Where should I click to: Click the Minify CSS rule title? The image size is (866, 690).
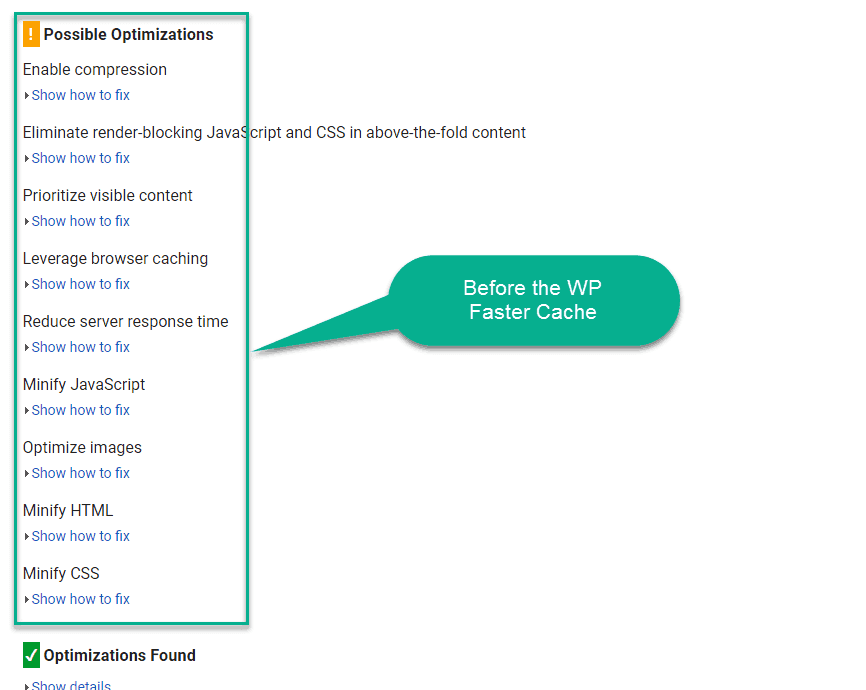coord(61,573)
